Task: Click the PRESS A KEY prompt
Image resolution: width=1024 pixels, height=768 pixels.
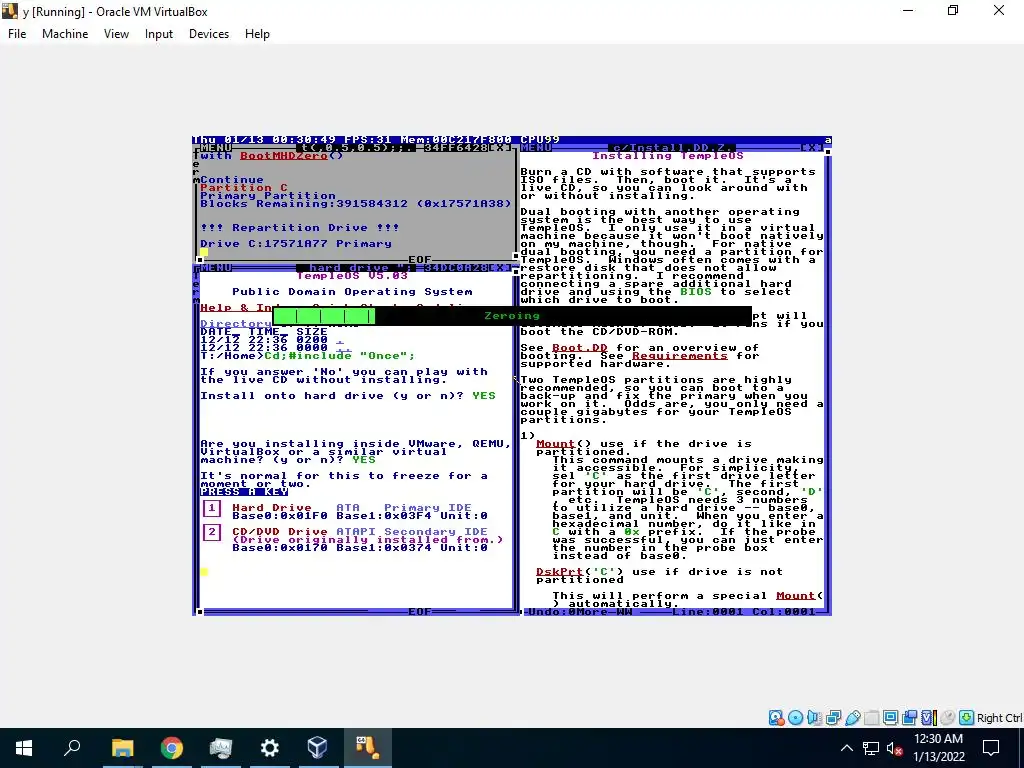Action: (244, 492)
